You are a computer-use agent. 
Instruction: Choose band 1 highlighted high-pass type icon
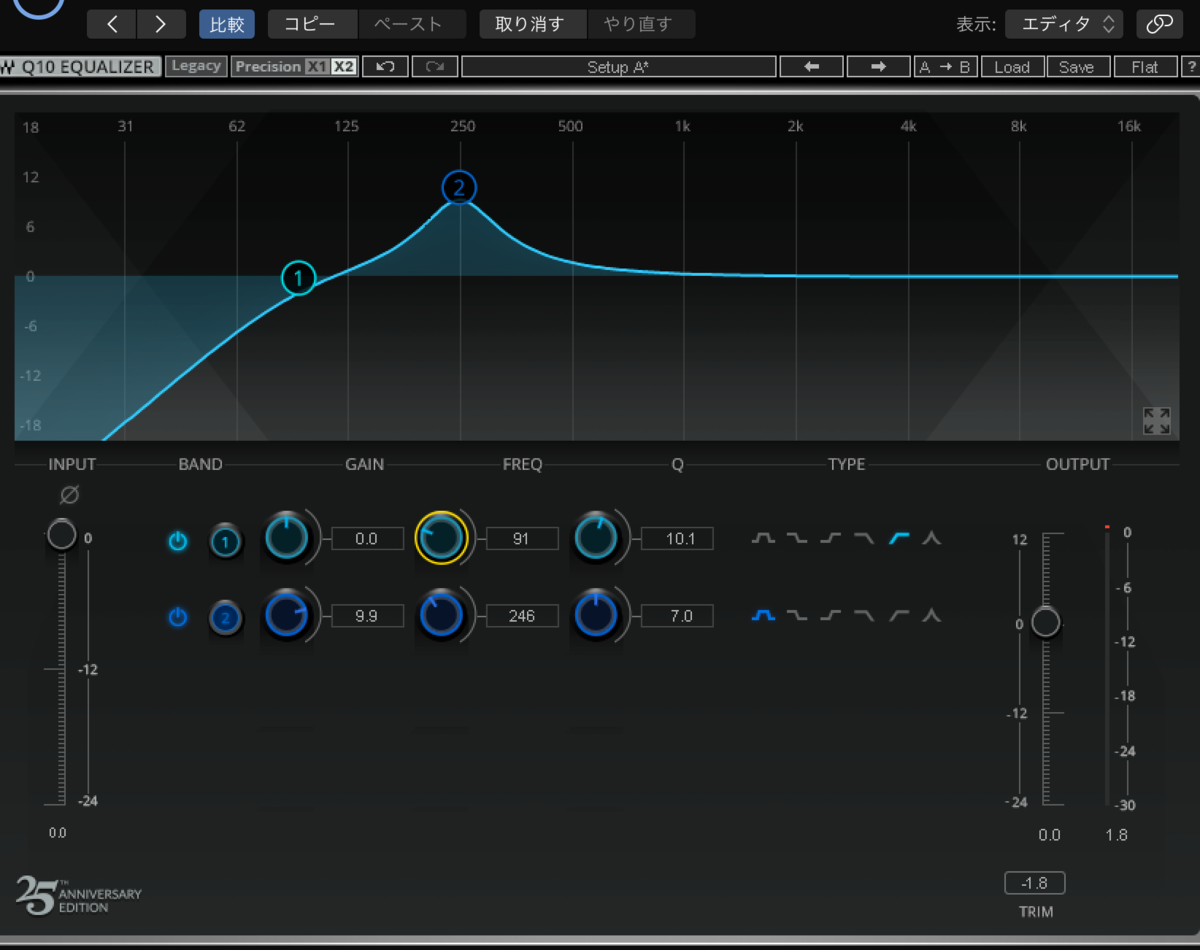(x=899, y=539)
